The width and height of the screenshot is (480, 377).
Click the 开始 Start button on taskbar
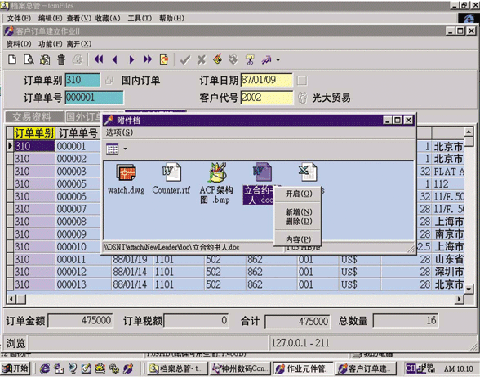click(x=15, y=368)
